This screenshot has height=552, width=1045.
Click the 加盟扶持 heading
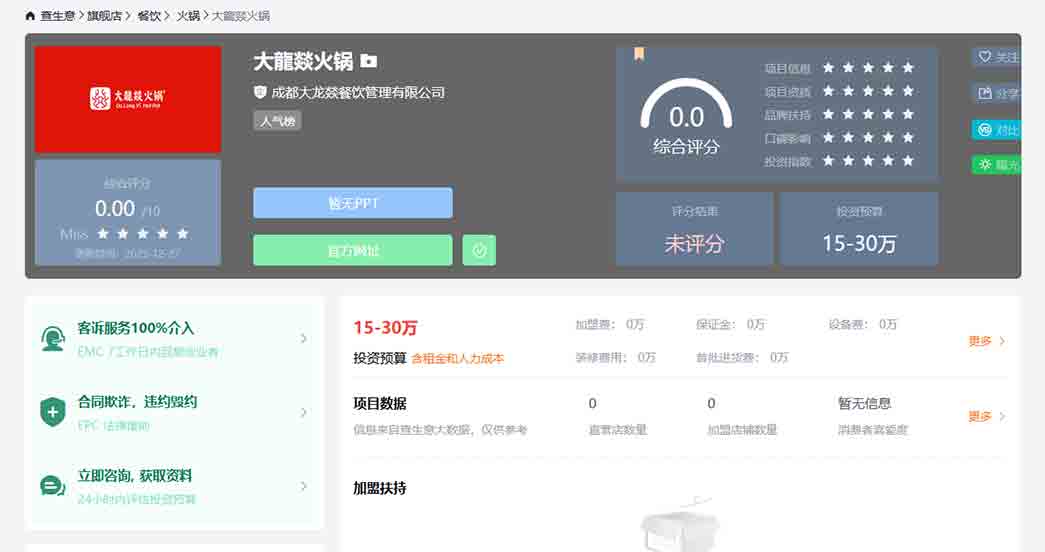point(380,489)
